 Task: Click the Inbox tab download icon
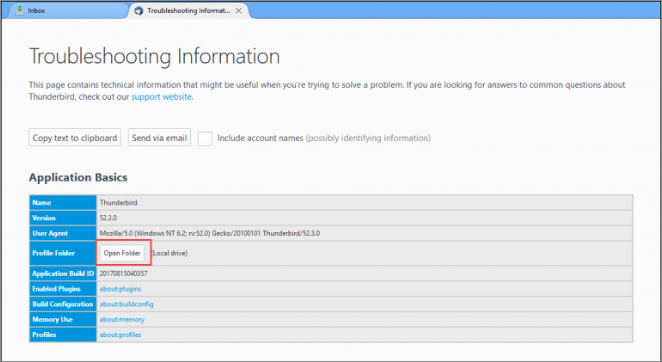coord(19,11)
